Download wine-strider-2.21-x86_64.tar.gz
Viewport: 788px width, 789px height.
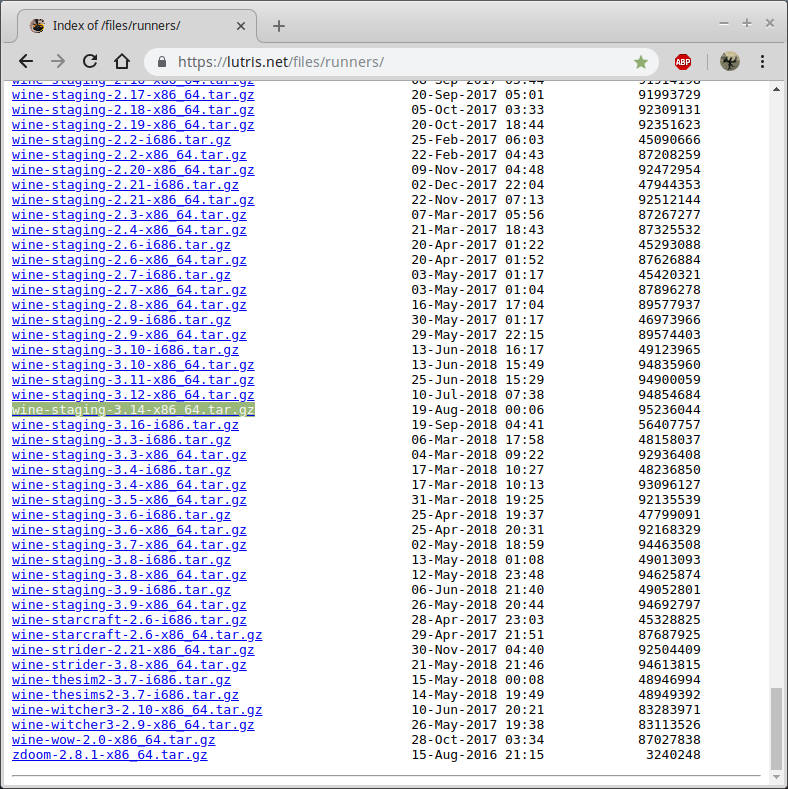133,650
